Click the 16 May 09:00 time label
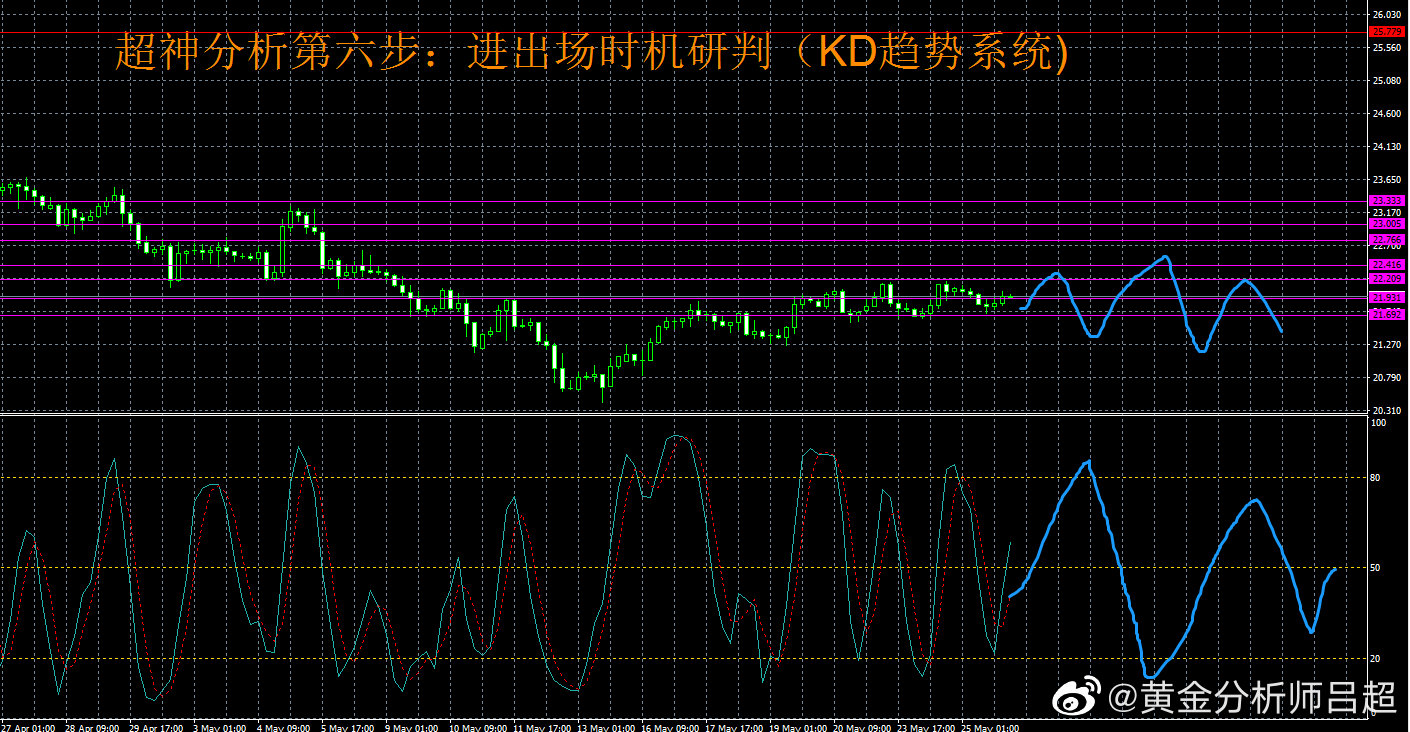1410x732 pixels. (x=669, y=727)
